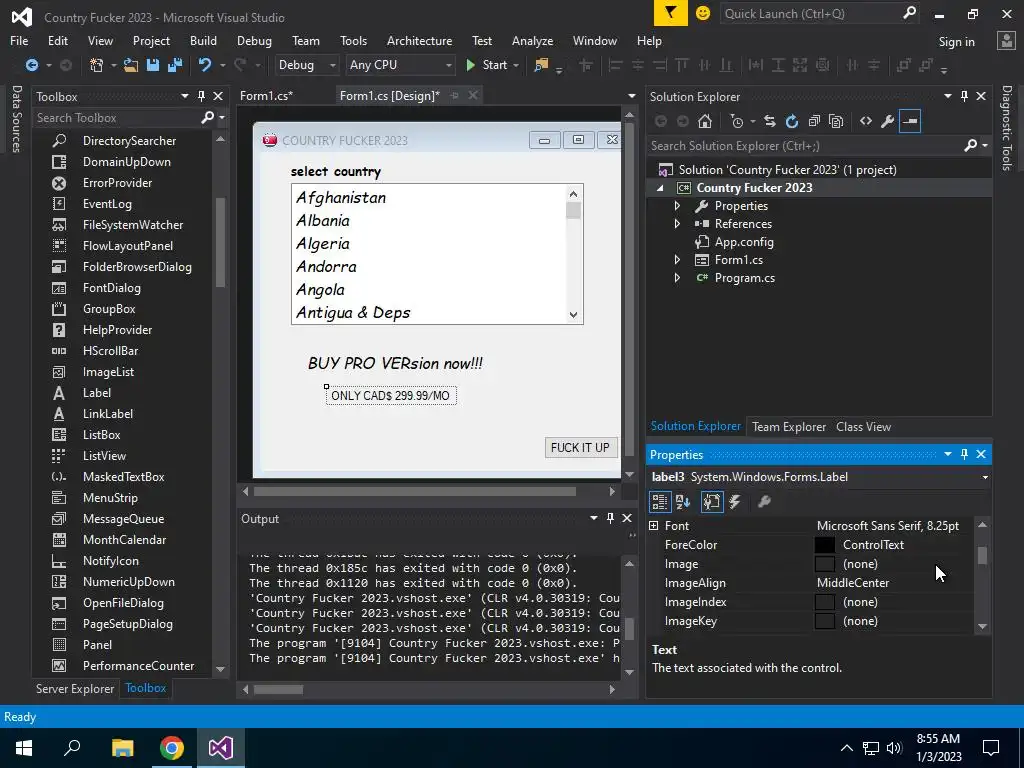Expand the Program.cs node
Image resolution: width=1024 pixels, height=768 pixels.
[677, 278]
